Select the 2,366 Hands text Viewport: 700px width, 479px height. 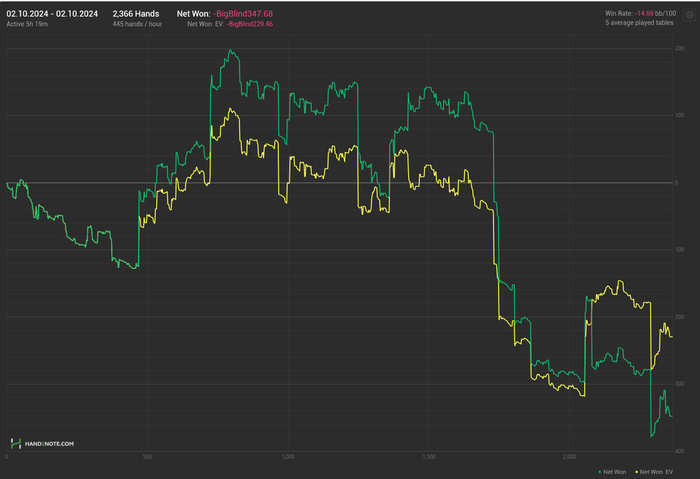(136, 14)
